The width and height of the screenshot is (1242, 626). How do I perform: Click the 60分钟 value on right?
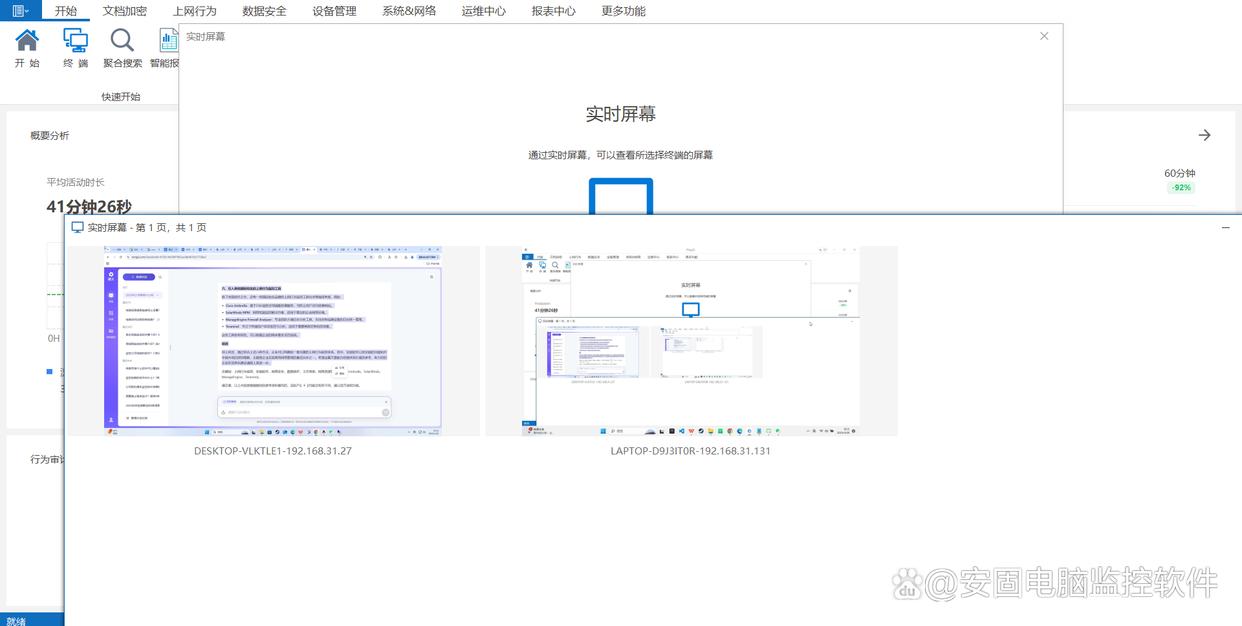coord(1180,173)
